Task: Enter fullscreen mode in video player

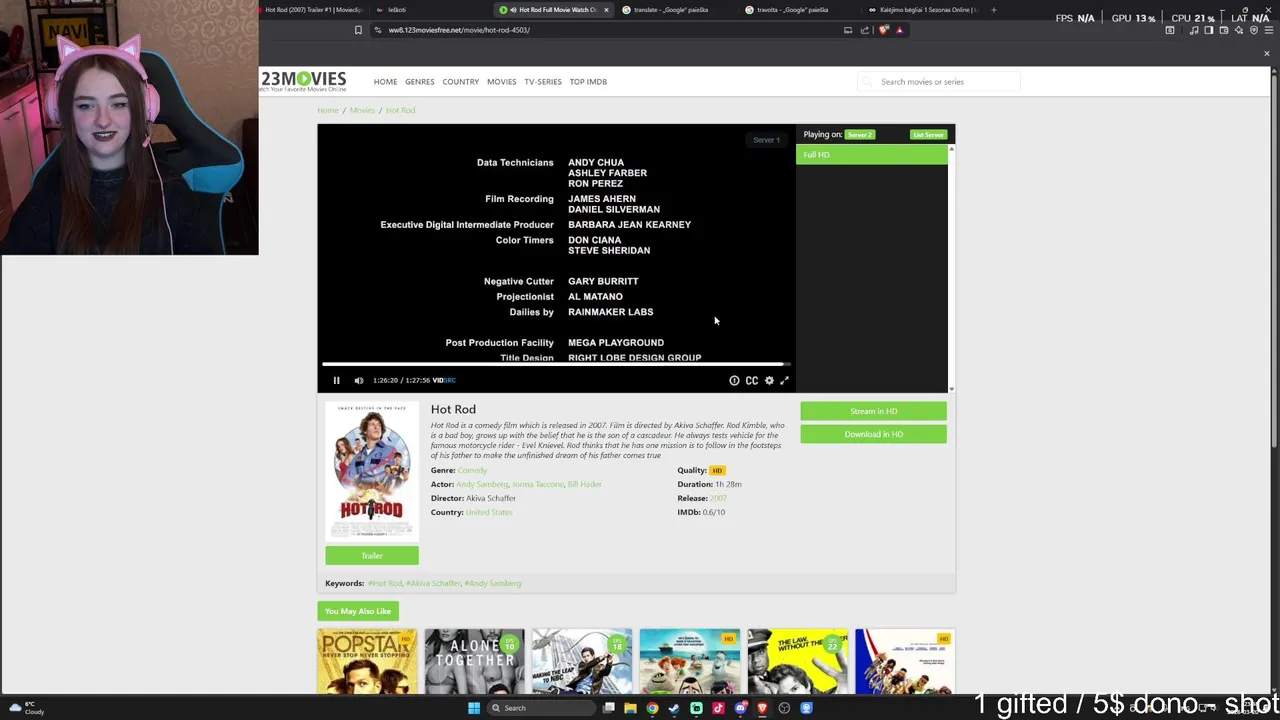Action: click(x=785, y=380)
